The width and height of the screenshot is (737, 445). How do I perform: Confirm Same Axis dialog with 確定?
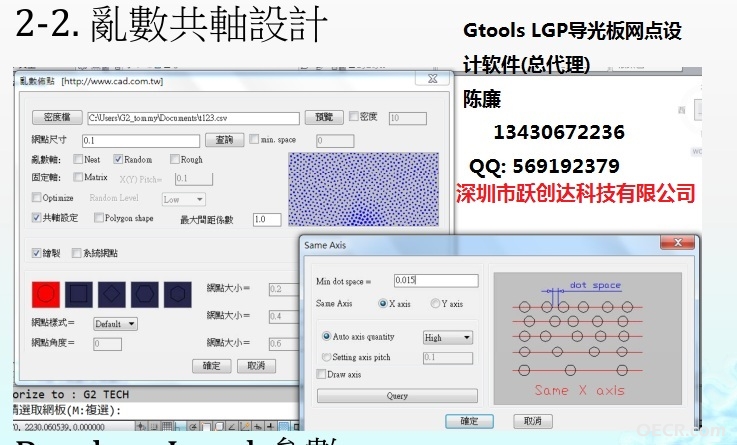click(x=469, y=421)
